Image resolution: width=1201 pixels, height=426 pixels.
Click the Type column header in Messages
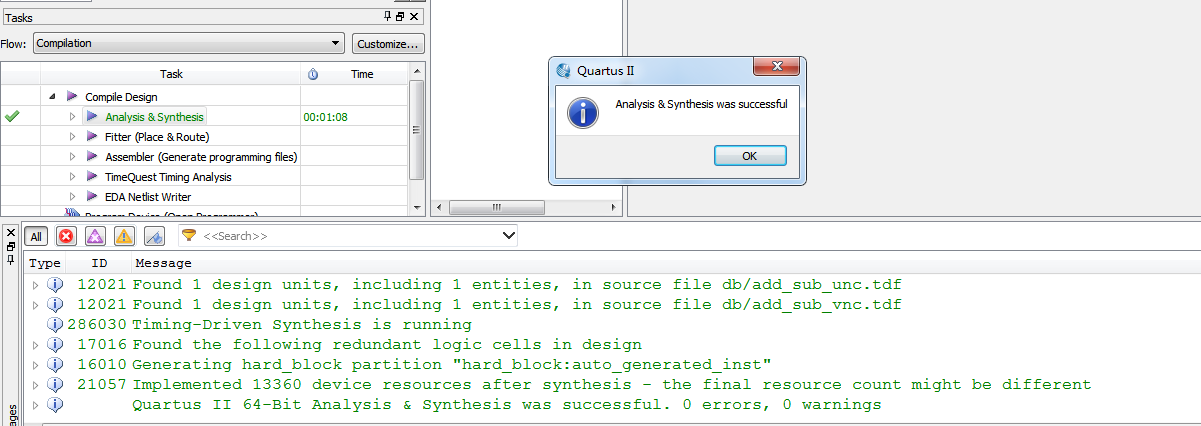tap(45, 264)
